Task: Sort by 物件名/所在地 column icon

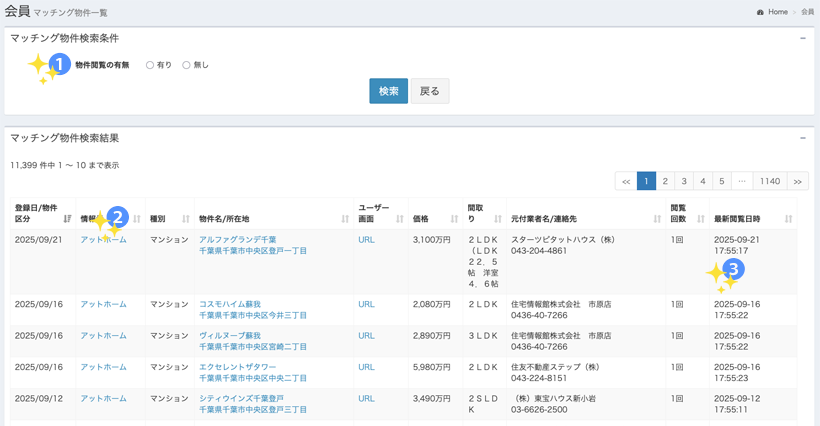Action: click(x=345, y=219)
